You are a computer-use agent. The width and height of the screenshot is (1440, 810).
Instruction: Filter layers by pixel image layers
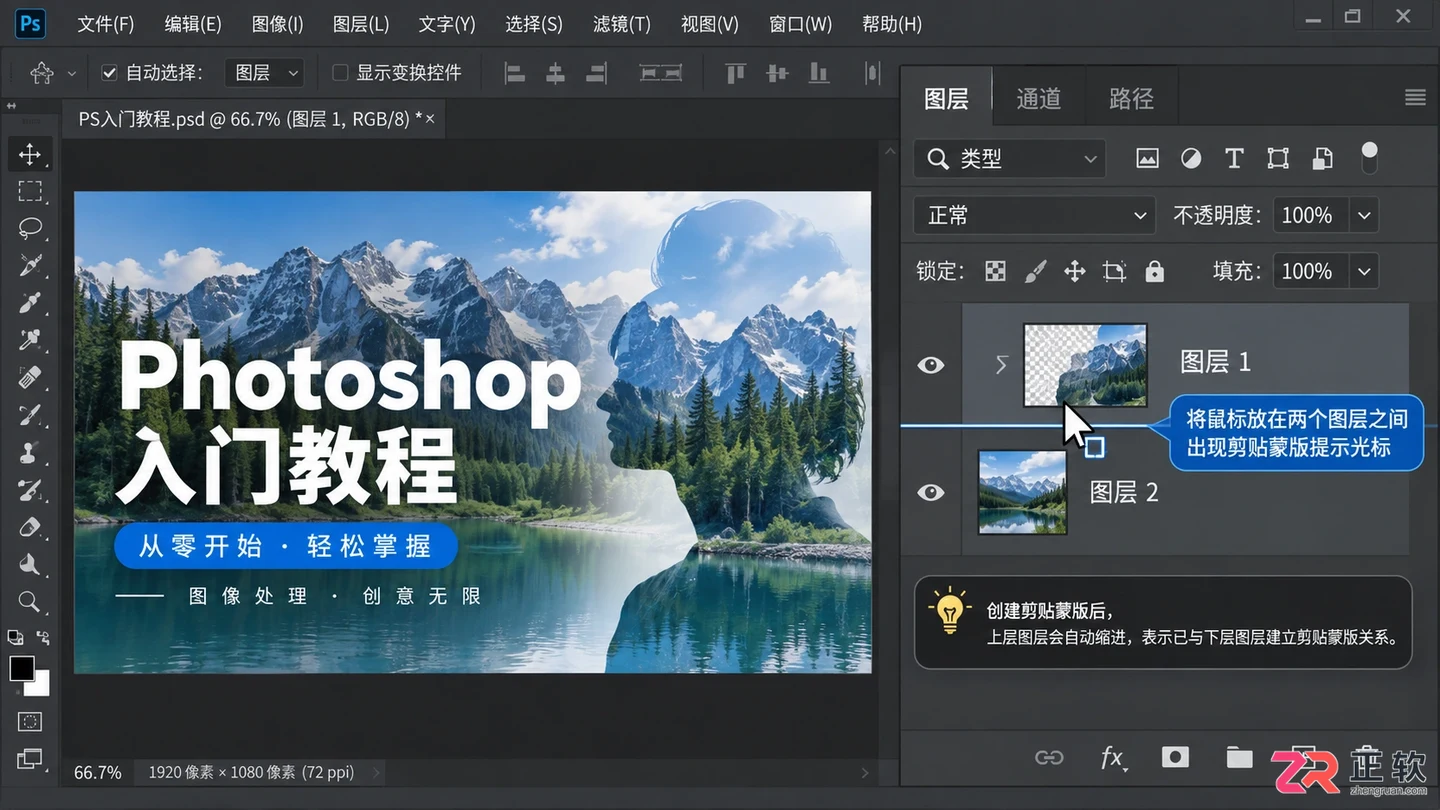(1147, 158)
